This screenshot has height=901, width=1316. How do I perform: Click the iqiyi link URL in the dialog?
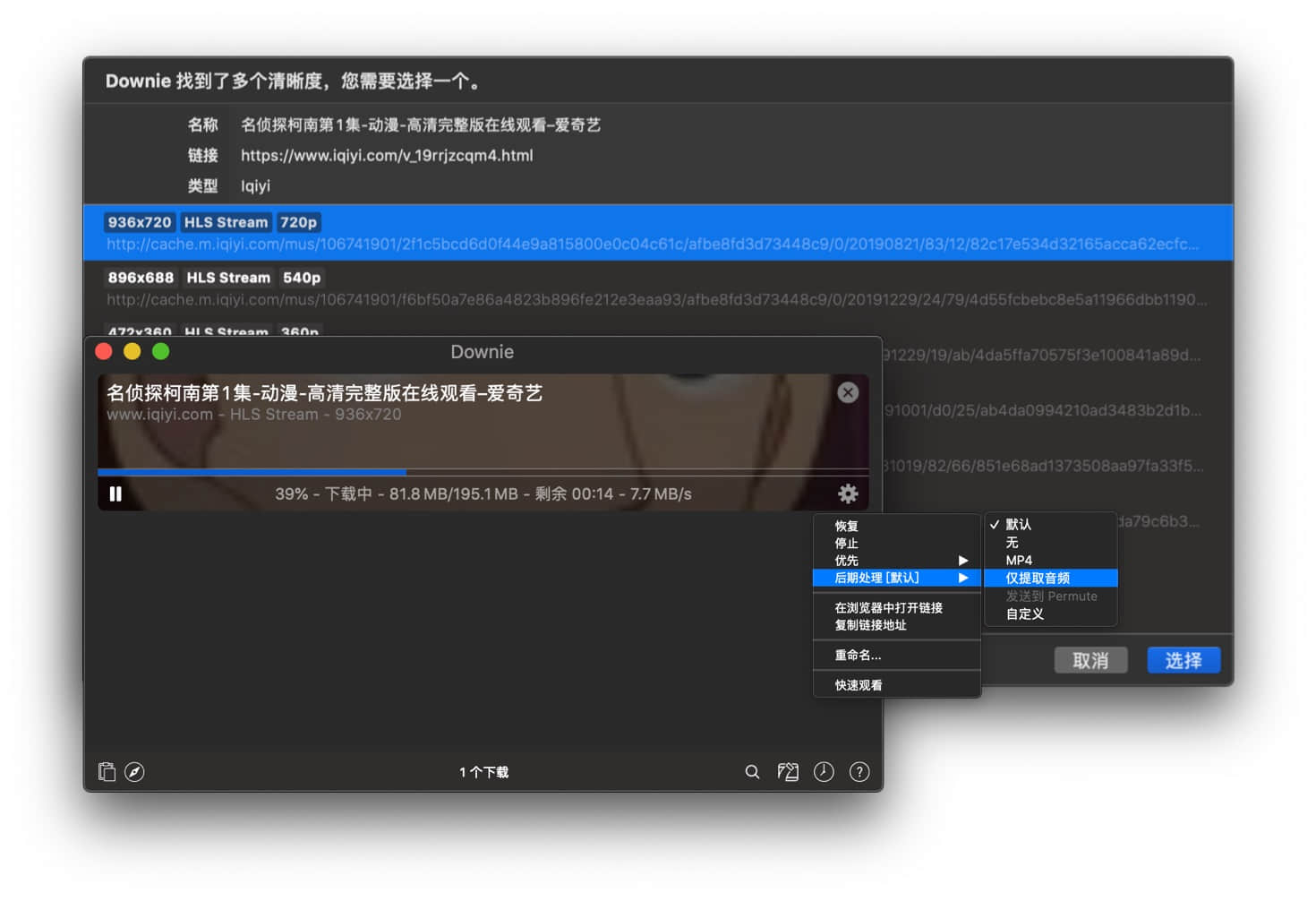[387, 156]
